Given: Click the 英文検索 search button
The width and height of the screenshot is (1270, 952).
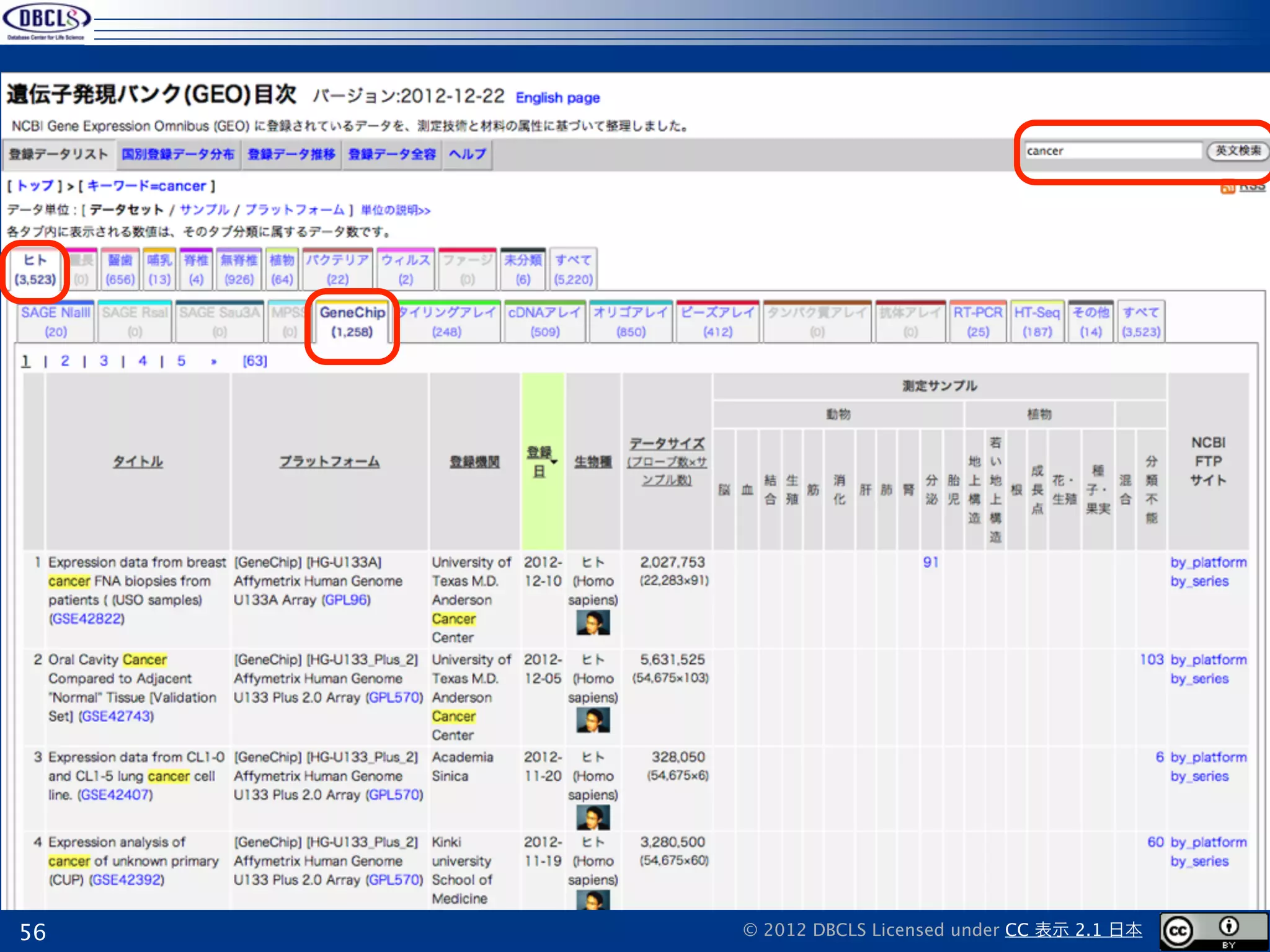Looking at the screenshot, I should [1237, 151].
